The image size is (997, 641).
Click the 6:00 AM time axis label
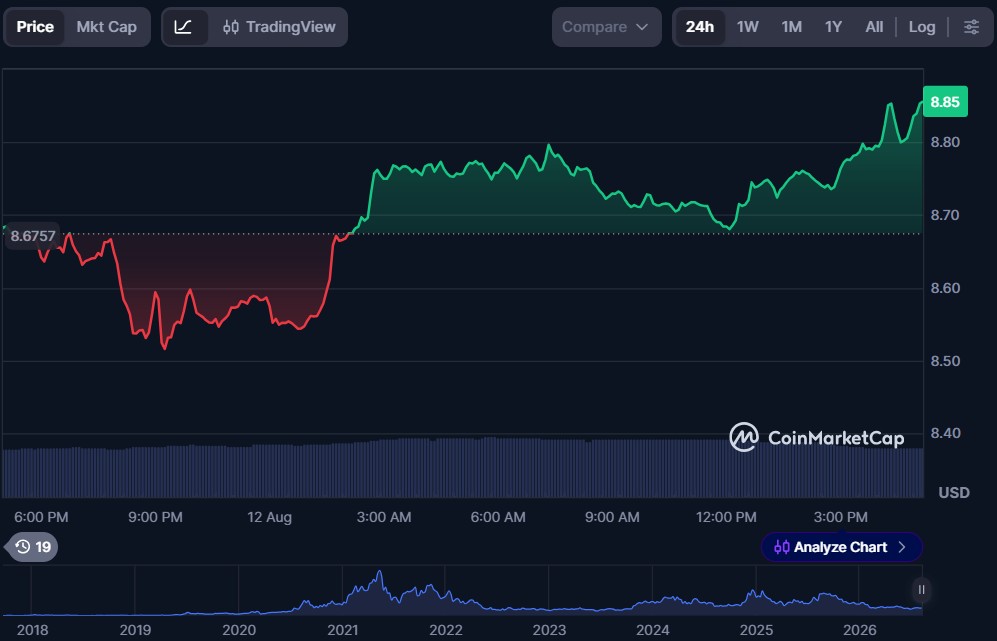click(498, 517)
